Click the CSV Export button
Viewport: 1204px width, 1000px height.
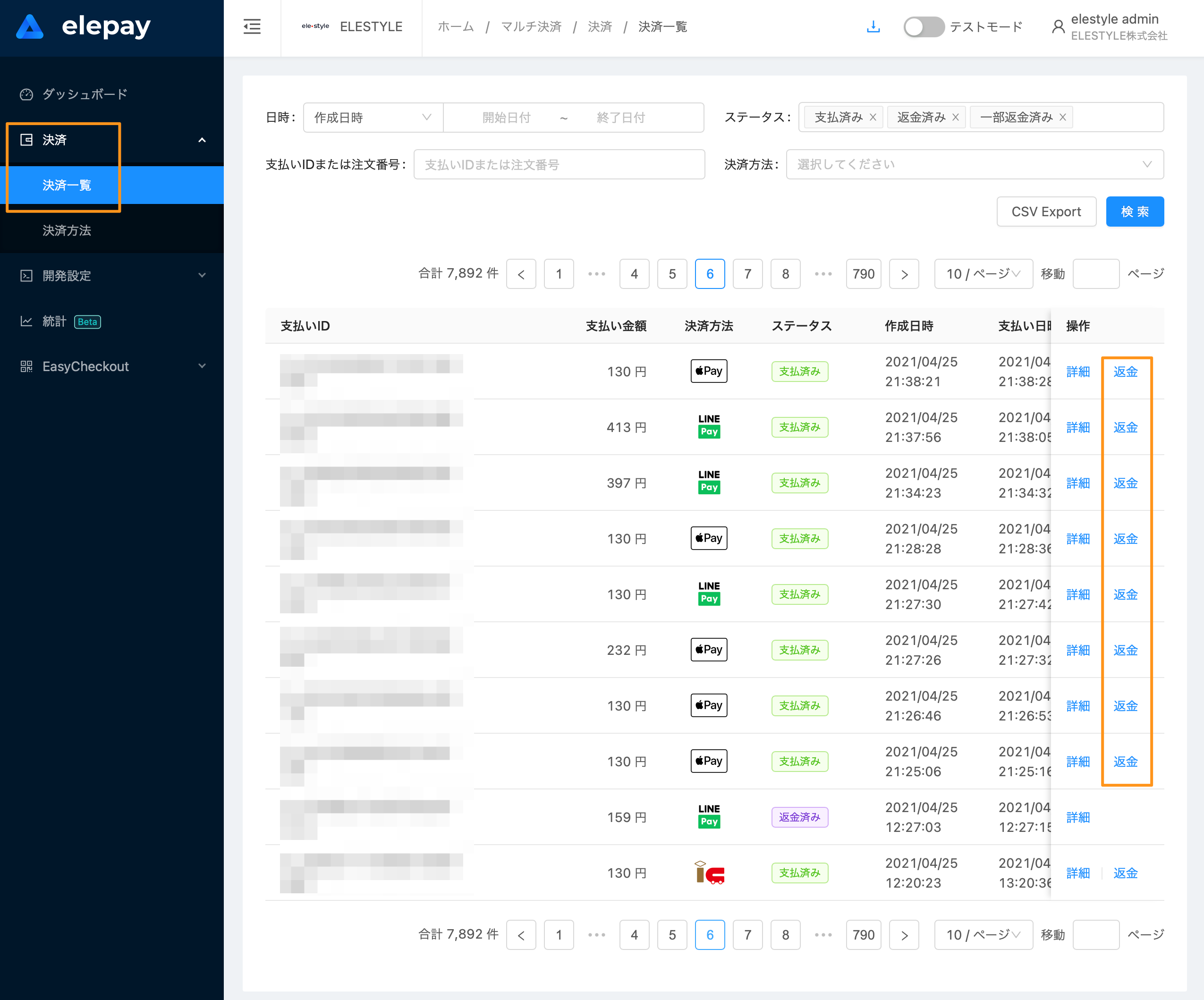pos(1046,212)
